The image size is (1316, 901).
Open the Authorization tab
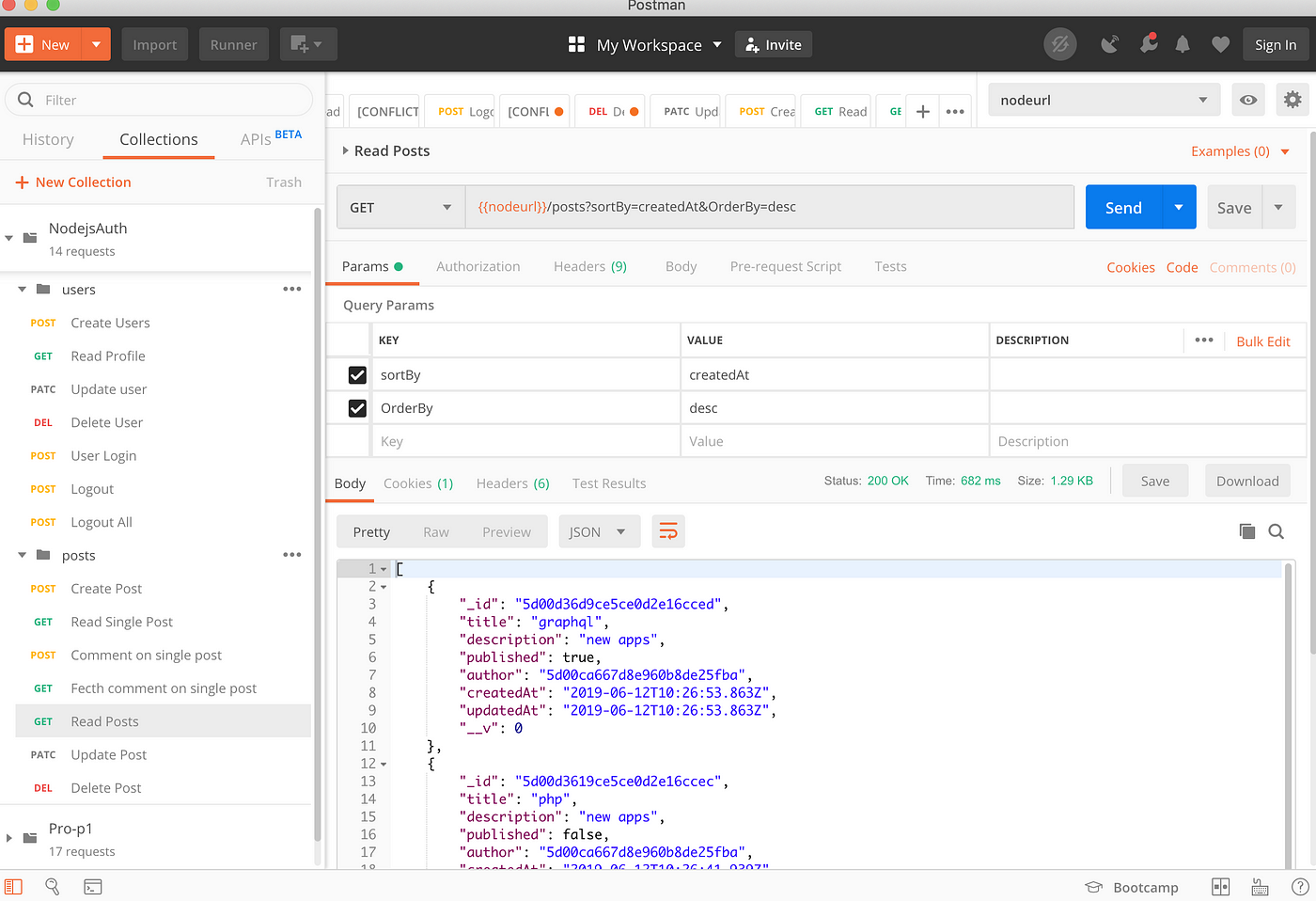click(x=478, y=266)
